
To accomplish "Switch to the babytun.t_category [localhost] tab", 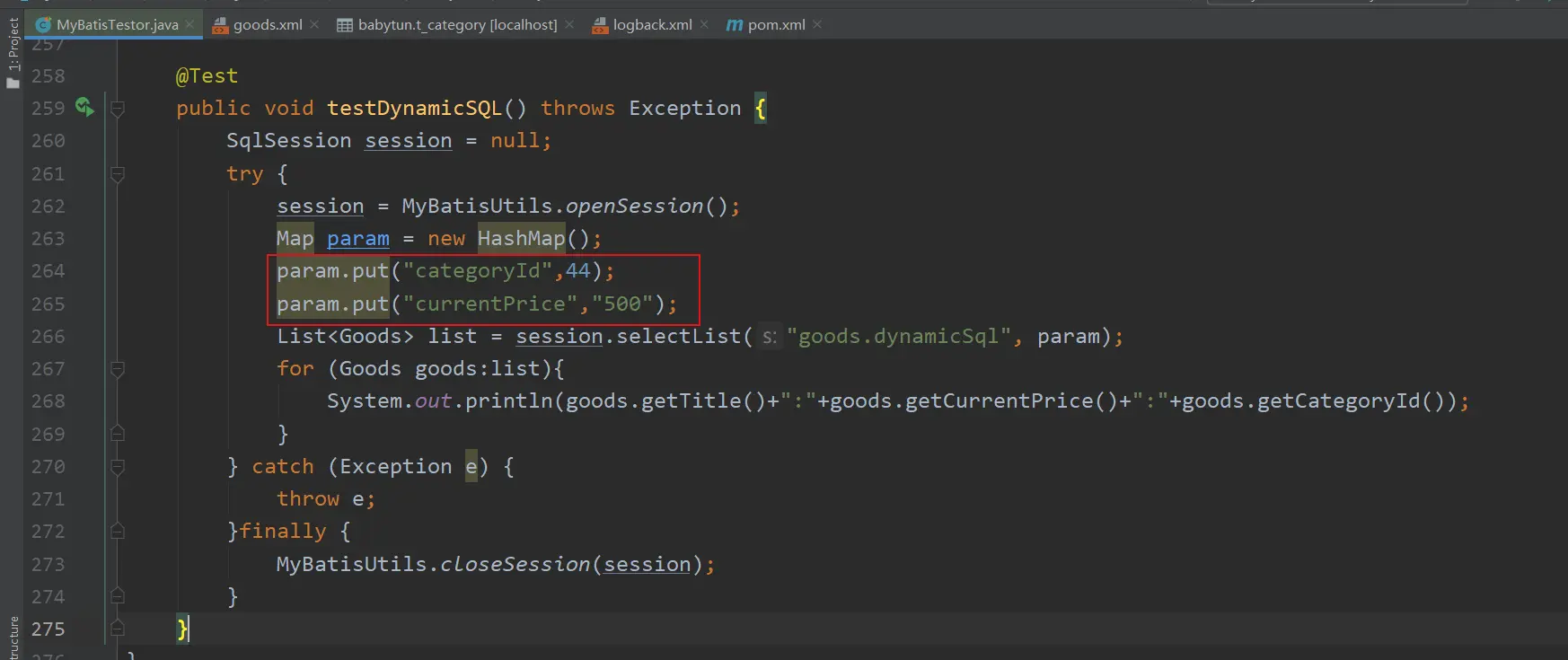I will (x=457, y=25).
